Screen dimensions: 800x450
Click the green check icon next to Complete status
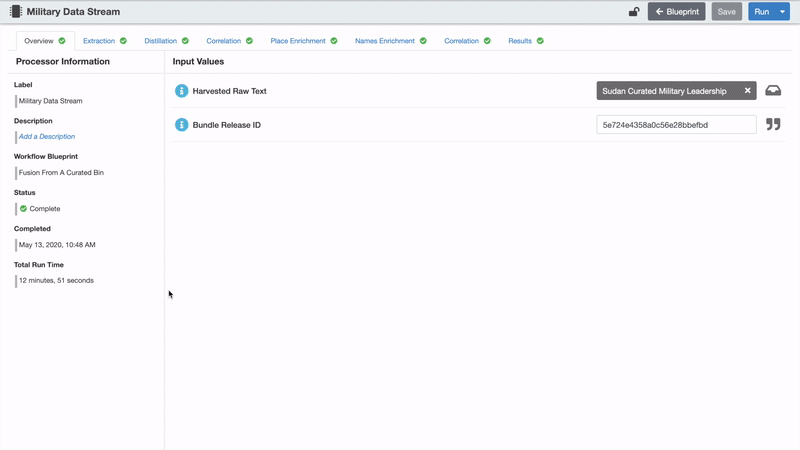[x=23, y=208]
